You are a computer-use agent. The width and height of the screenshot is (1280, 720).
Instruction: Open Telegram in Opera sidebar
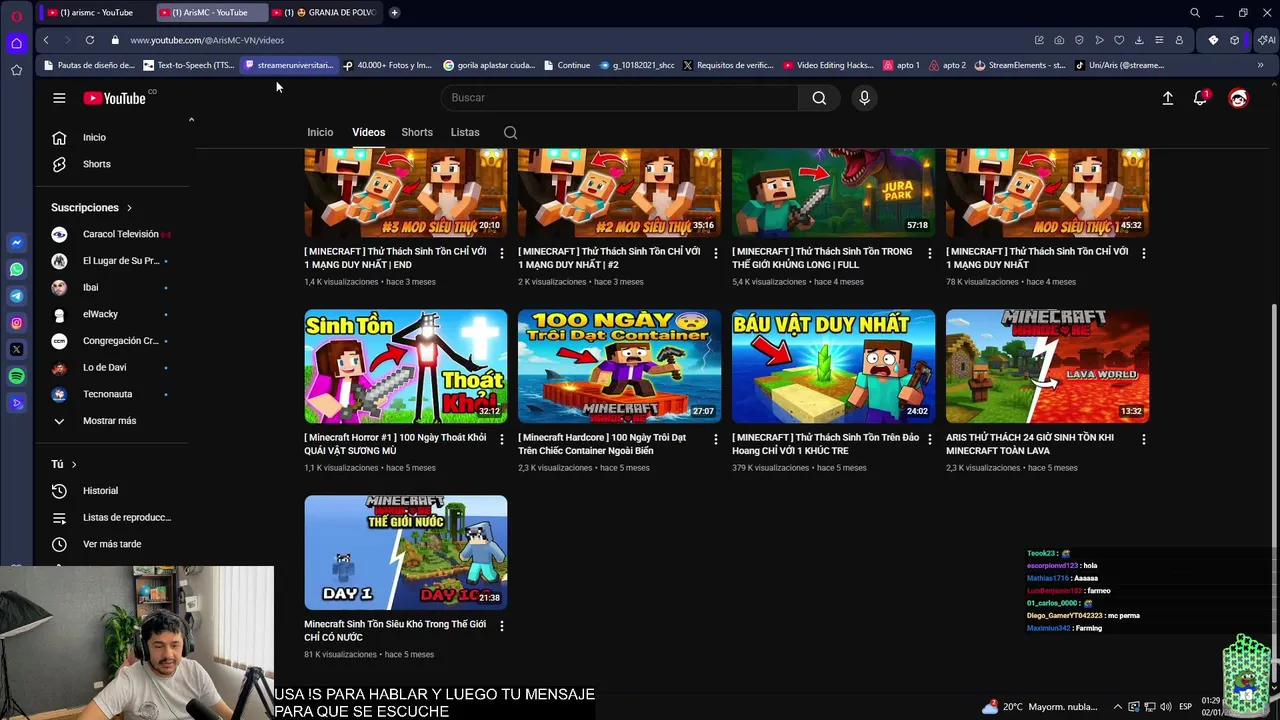pos(16,296)
